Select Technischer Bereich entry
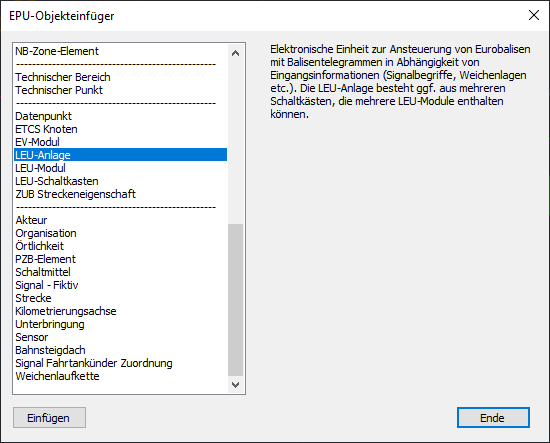 [x=121, y=77]
